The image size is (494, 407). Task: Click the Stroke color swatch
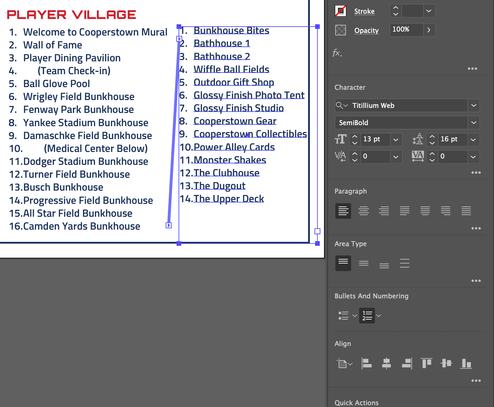coord(340,11)
